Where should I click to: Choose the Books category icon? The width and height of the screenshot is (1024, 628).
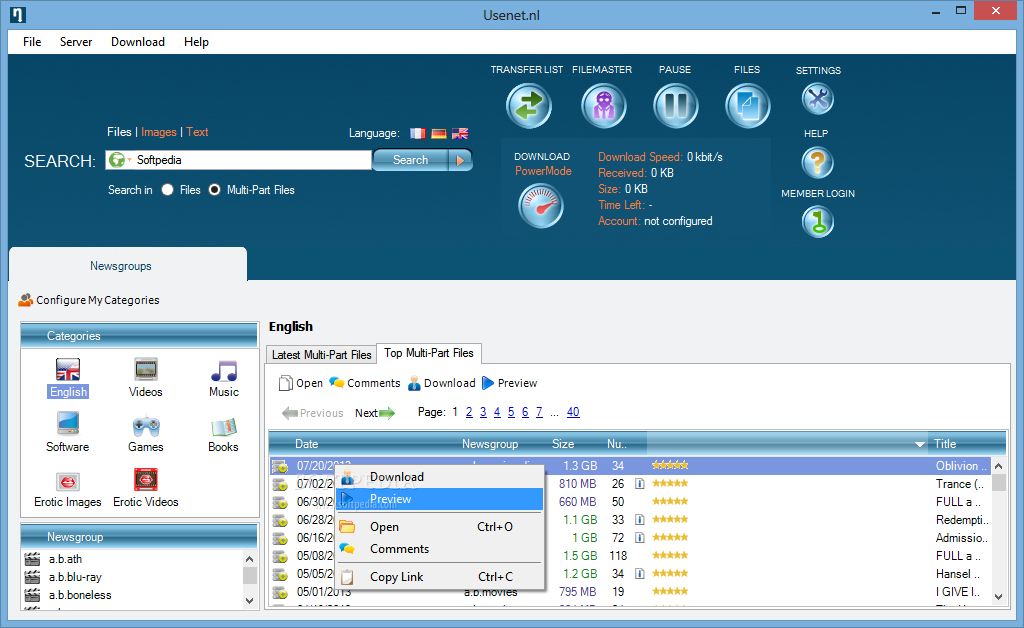(x=223, y=427)
